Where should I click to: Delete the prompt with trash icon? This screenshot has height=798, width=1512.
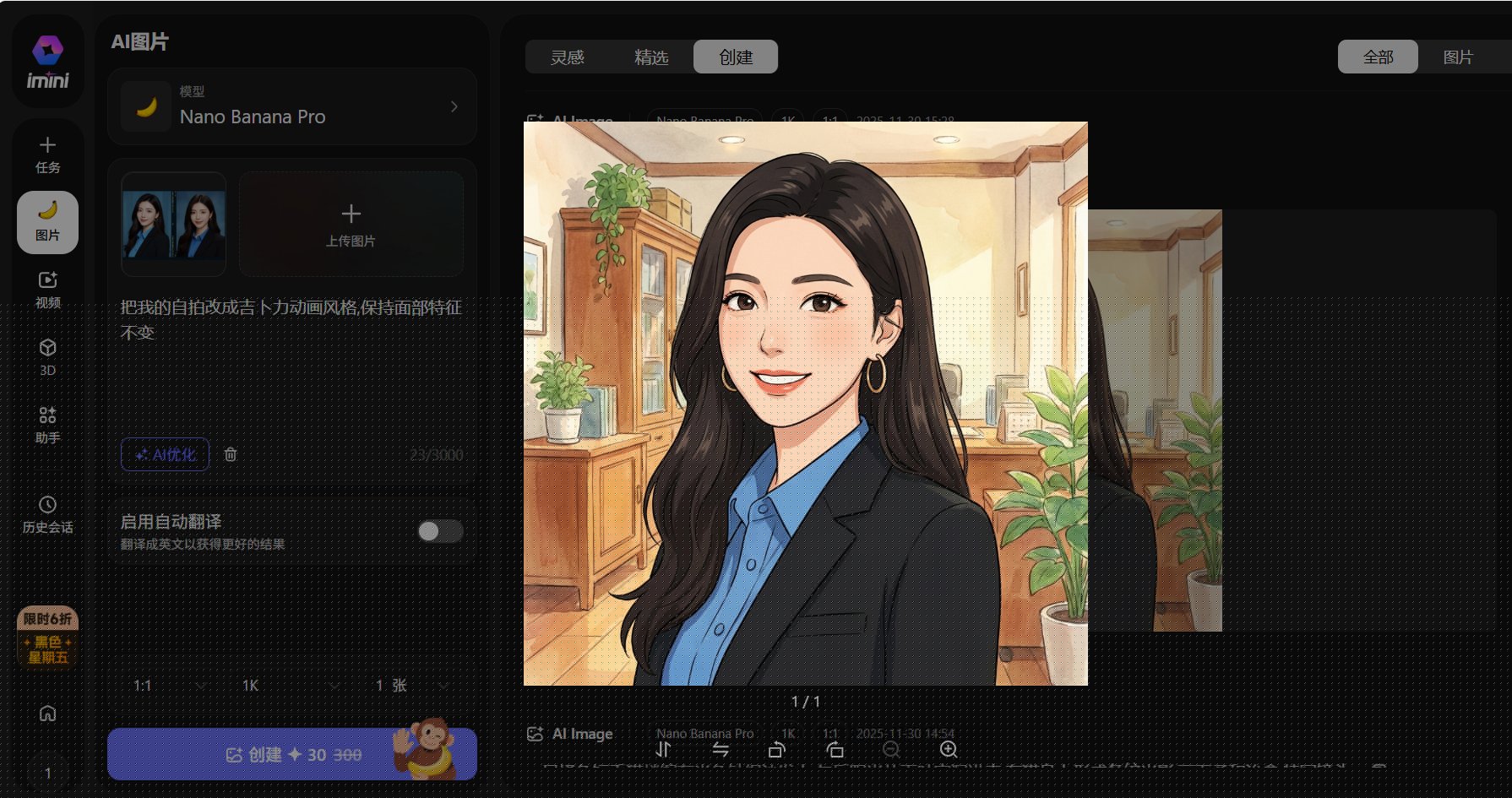[231, 454]
